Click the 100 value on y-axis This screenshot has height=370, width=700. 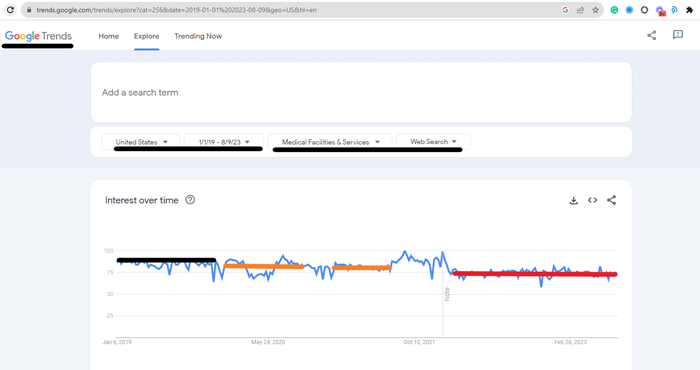coord(109,251)
